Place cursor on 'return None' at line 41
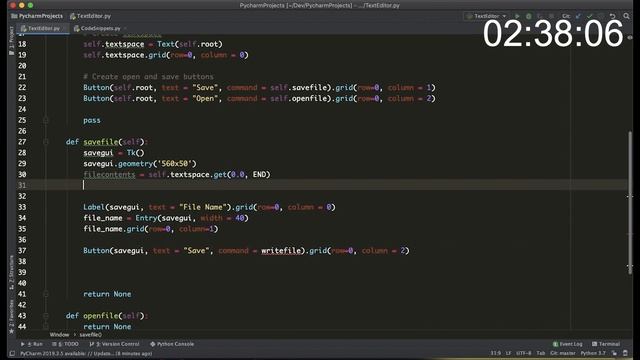The width and height of the screenshot is (640, 360). (107, 294)
